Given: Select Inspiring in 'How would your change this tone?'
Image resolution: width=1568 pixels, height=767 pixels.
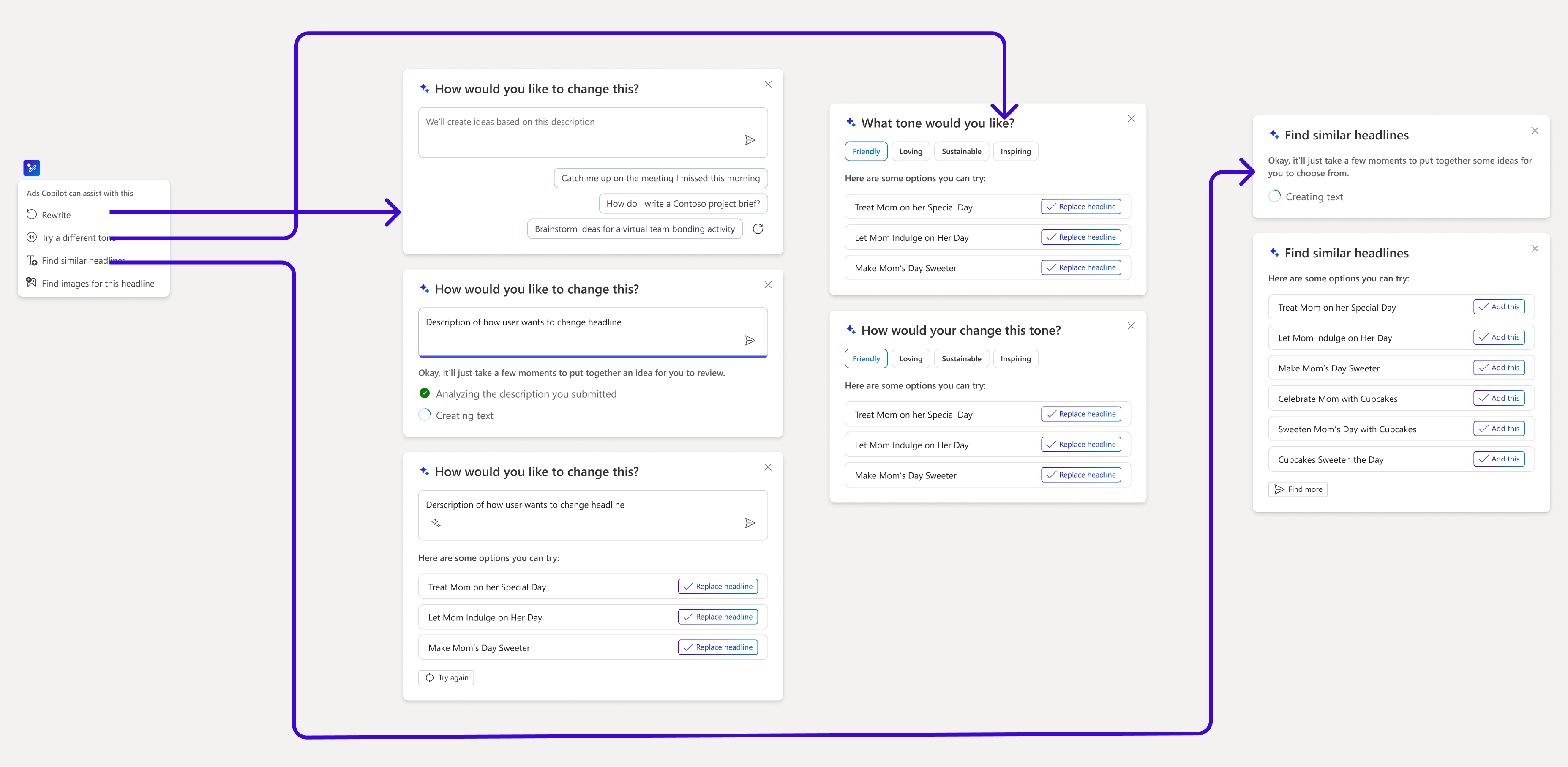Looking at the screenshot, I should 1015,358.
